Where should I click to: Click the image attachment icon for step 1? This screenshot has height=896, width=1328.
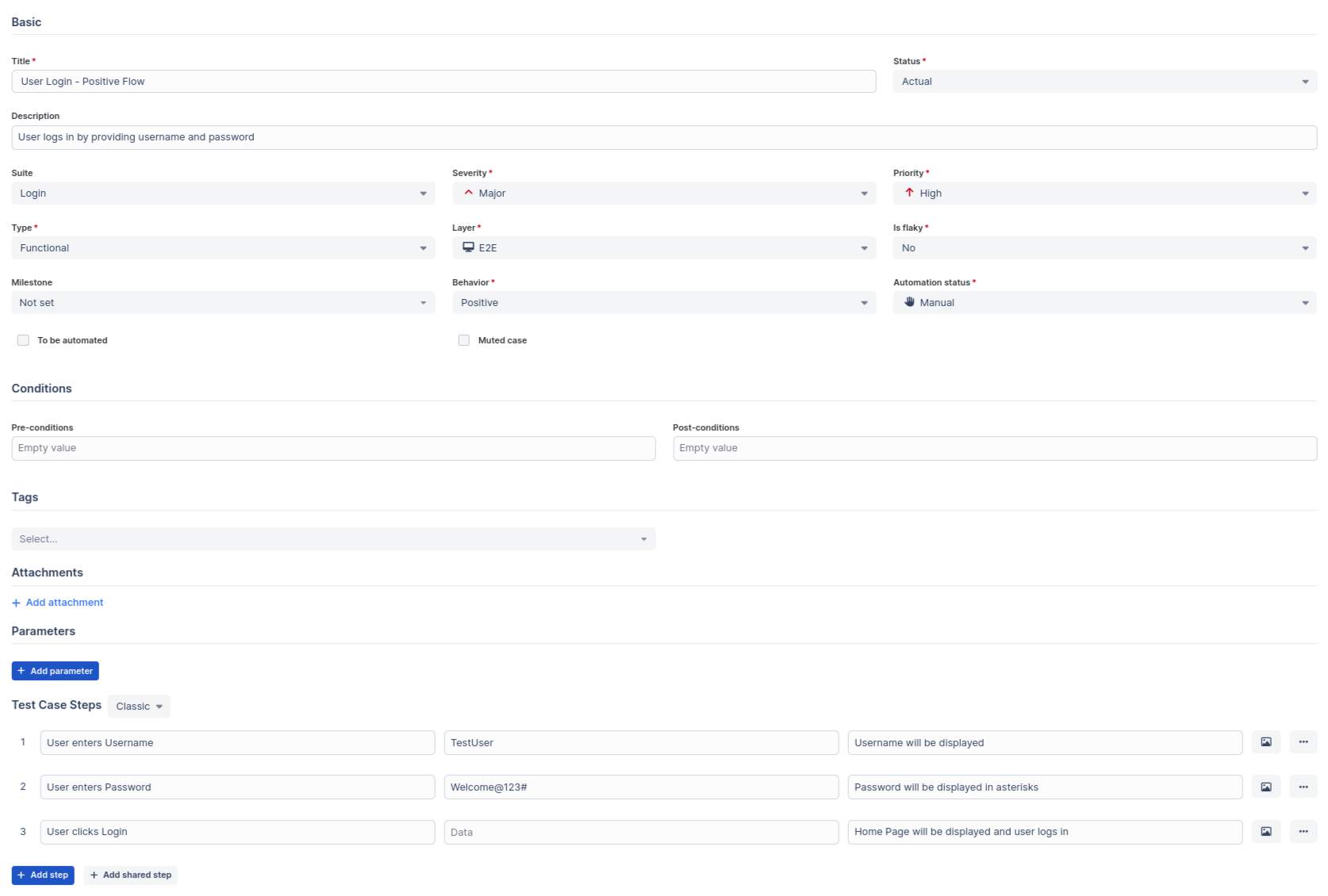pos(1265,742)
